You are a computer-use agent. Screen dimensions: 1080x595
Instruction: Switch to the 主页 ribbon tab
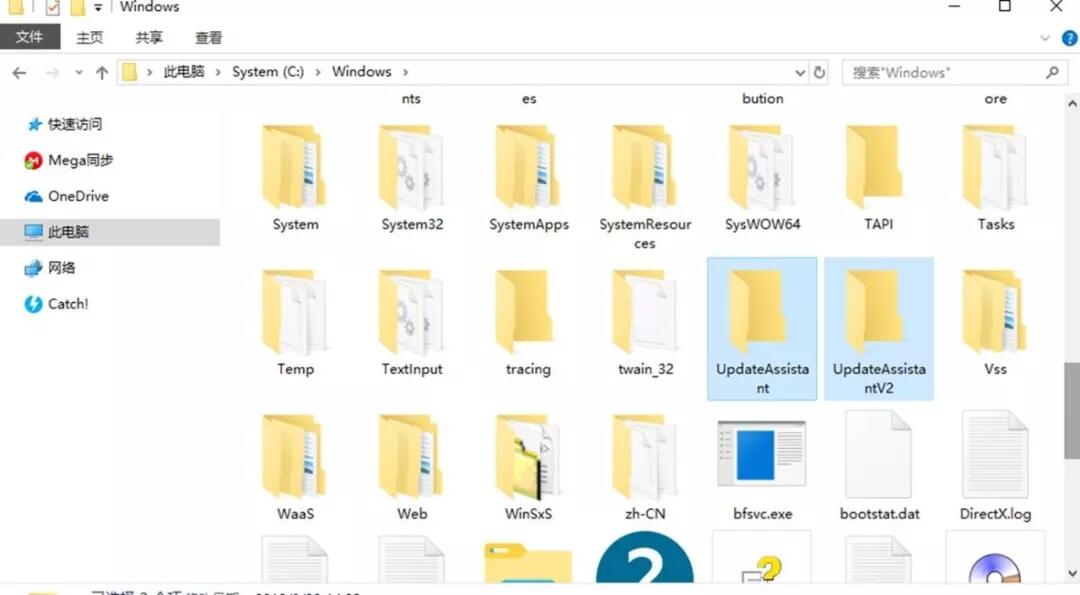(x=90, y=37)
